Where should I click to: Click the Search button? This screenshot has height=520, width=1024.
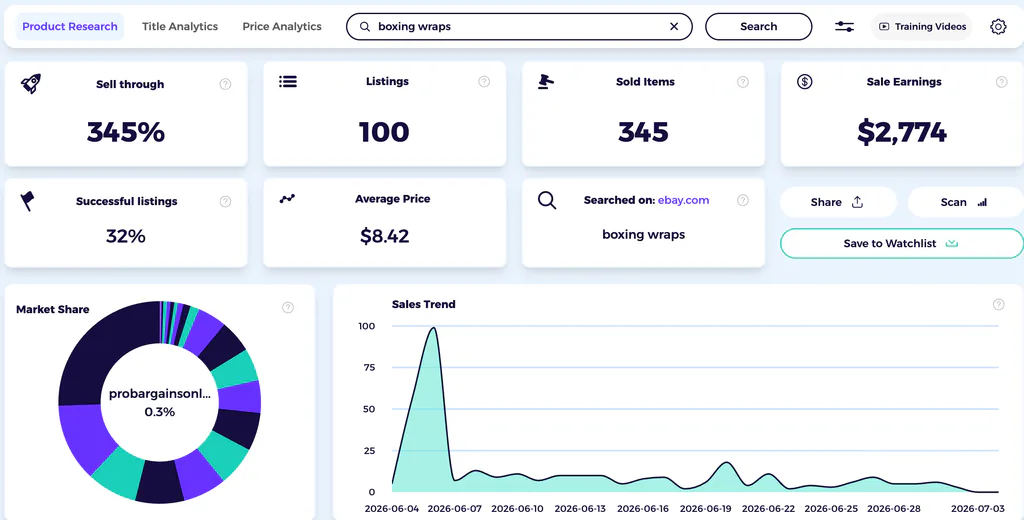coord(759,27)
